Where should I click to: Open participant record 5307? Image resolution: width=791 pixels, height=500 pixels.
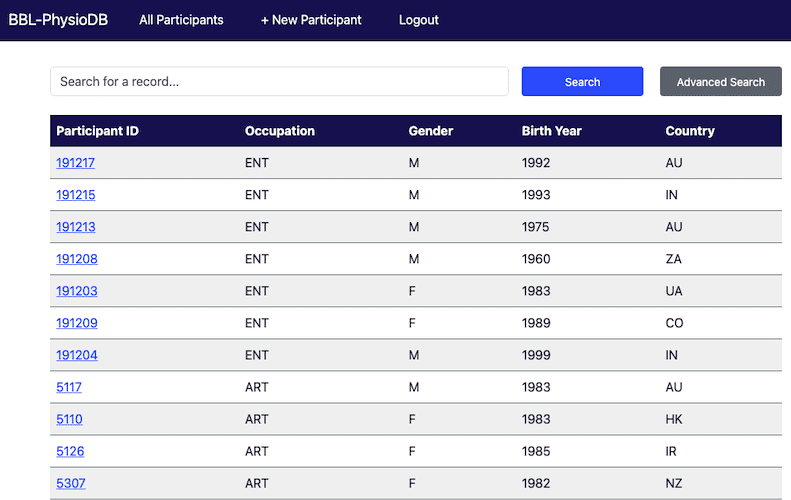[x=71, y=483]
